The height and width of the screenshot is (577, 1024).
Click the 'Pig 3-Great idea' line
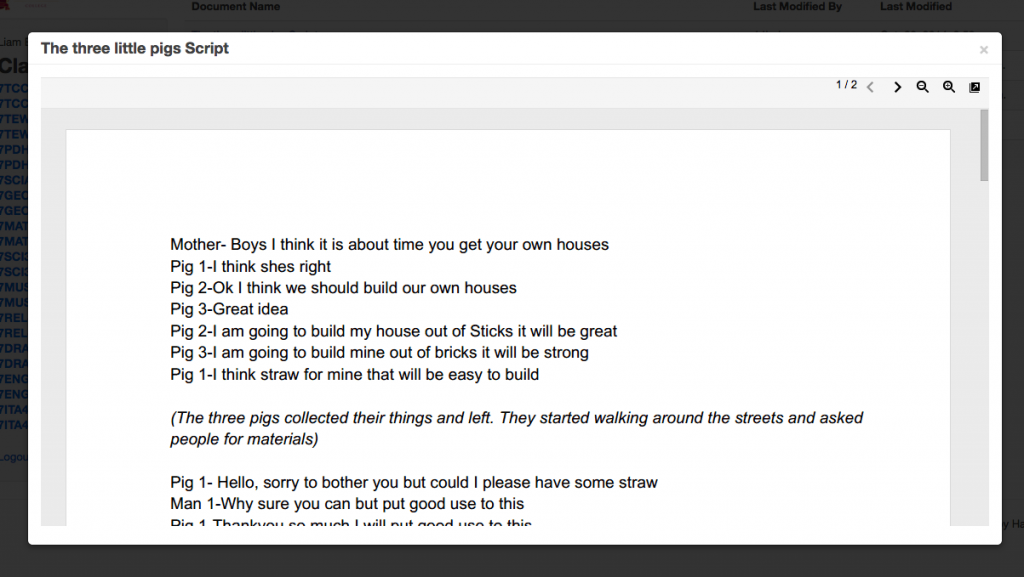(x=229, y=309)
